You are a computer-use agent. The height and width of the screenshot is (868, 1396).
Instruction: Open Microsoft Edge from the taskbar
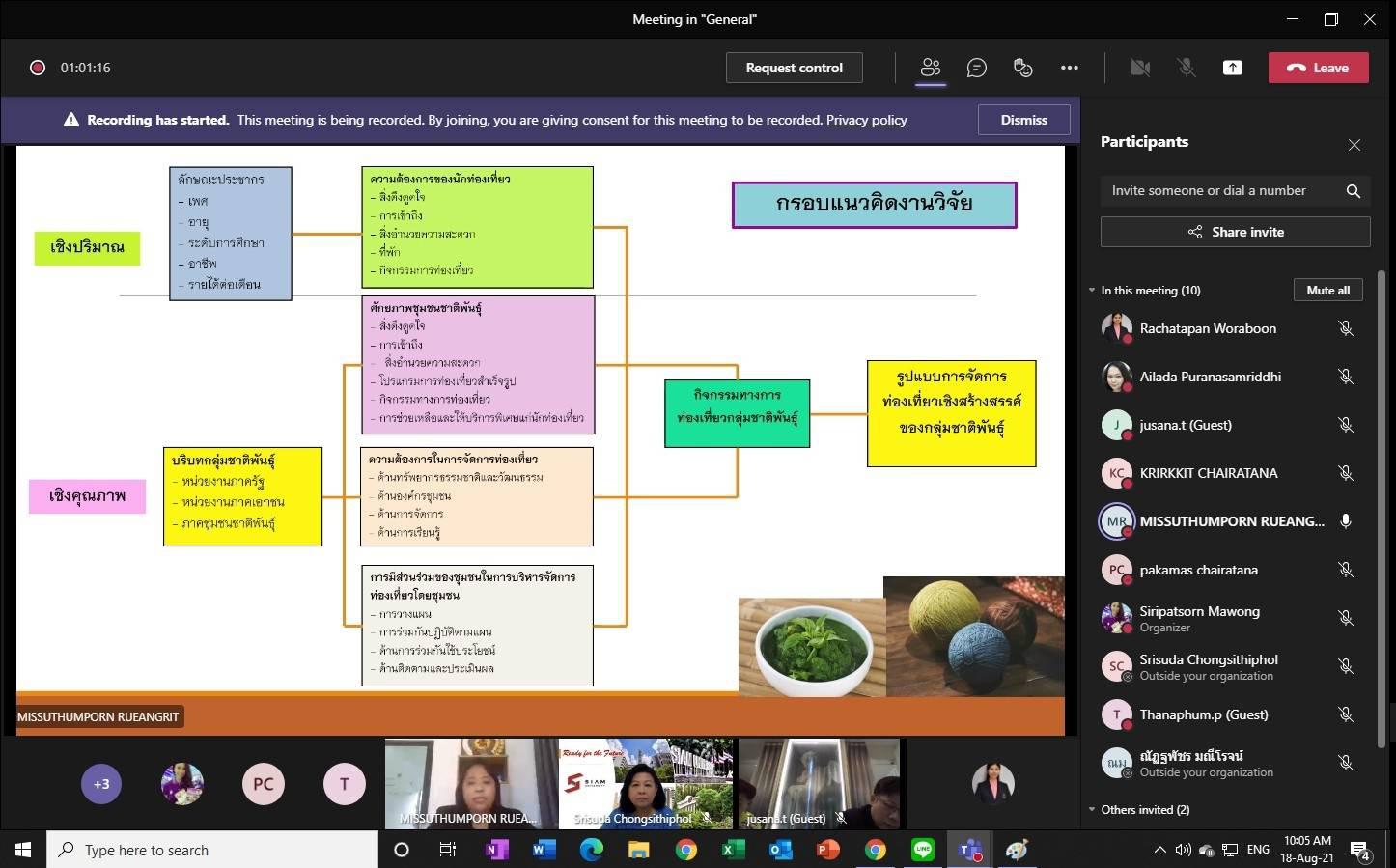coord(591,850)
